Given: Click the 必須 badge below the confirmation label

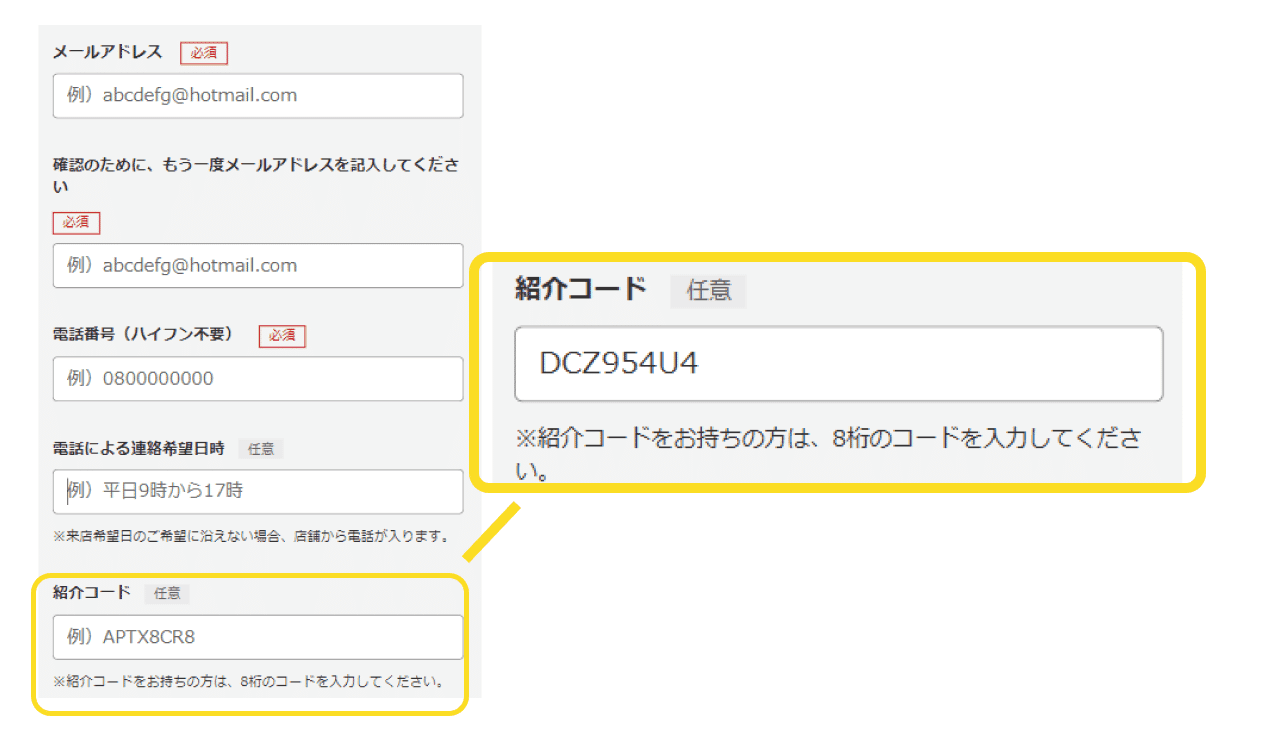Looking at the screenshot, I should click(76, 222).
